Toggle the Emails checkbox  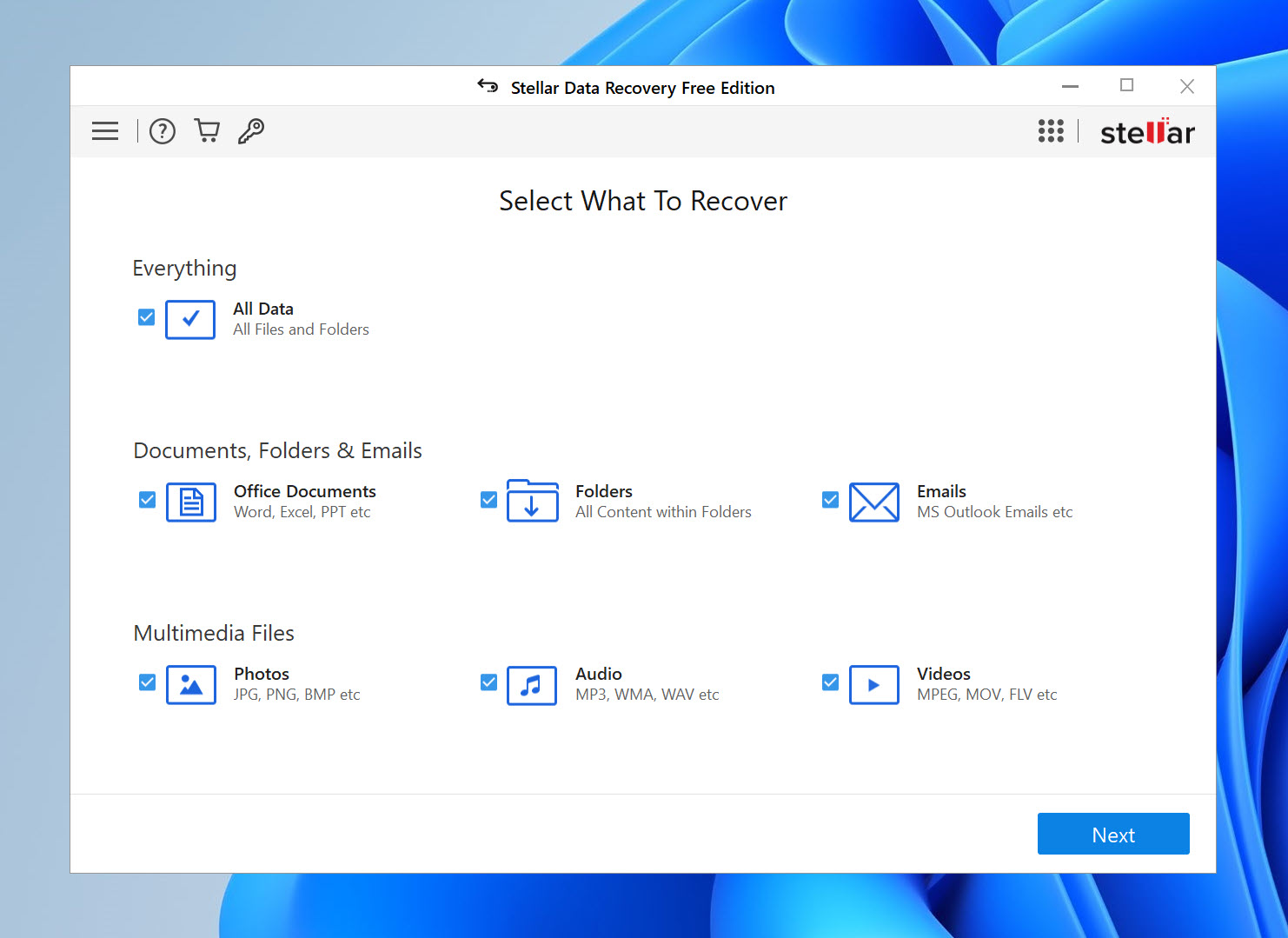[830, 500]
